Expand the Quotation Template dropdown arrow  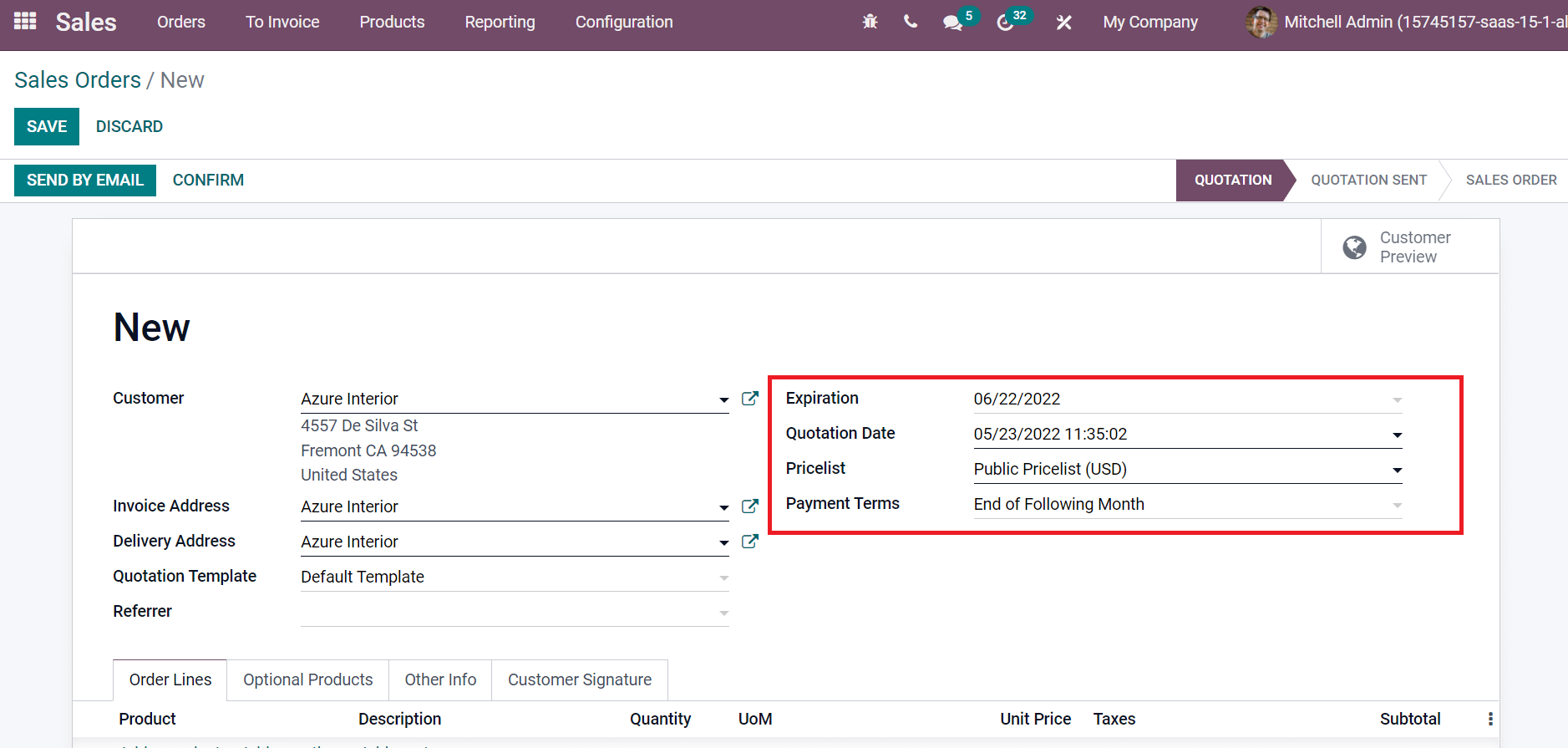tap(723, 578)
